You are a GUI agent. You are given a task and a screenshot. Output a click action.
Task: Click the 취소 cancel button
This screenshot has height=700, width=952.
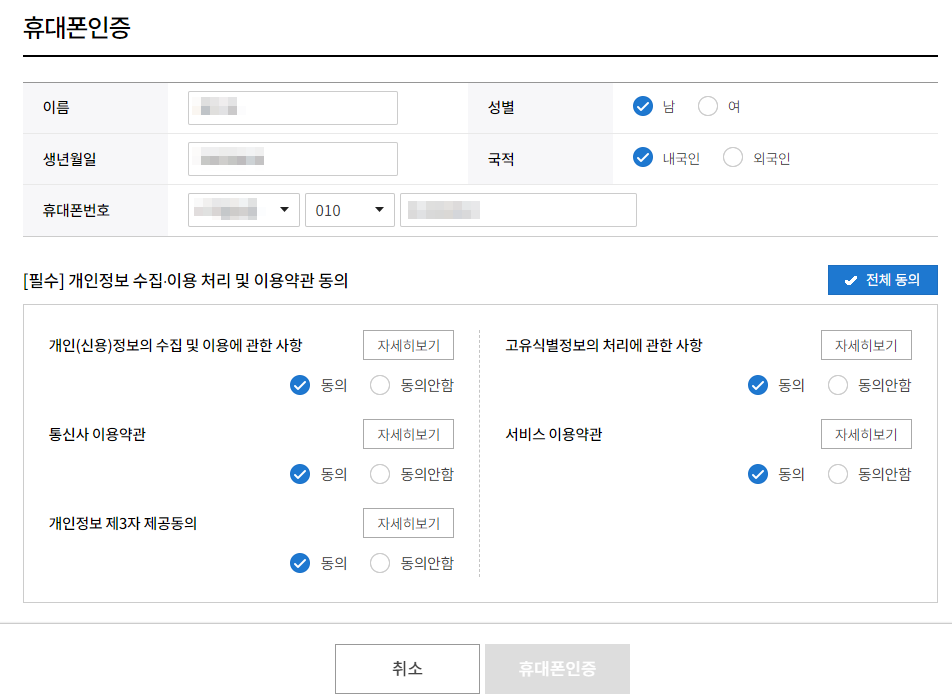408,669
